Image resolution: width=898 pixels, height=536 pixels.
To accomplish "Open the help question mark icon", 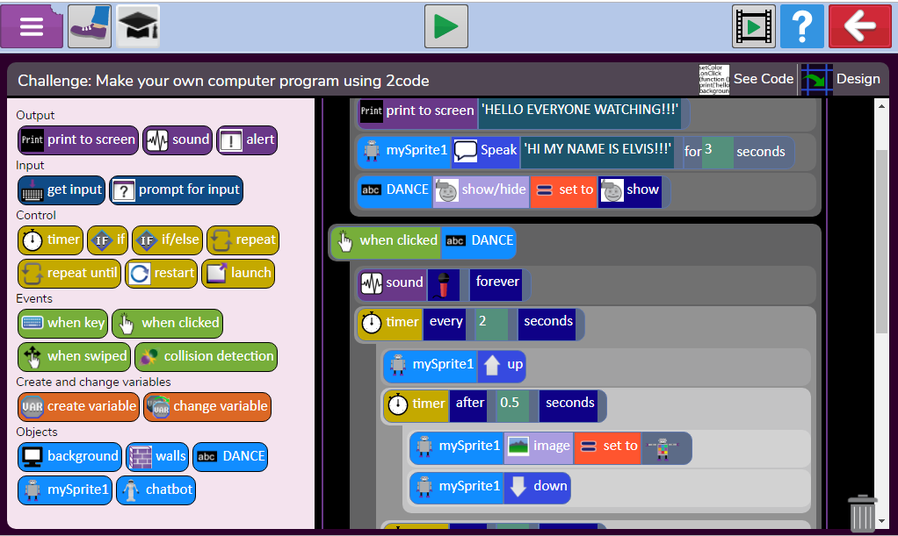I will [x=801, y=26].
